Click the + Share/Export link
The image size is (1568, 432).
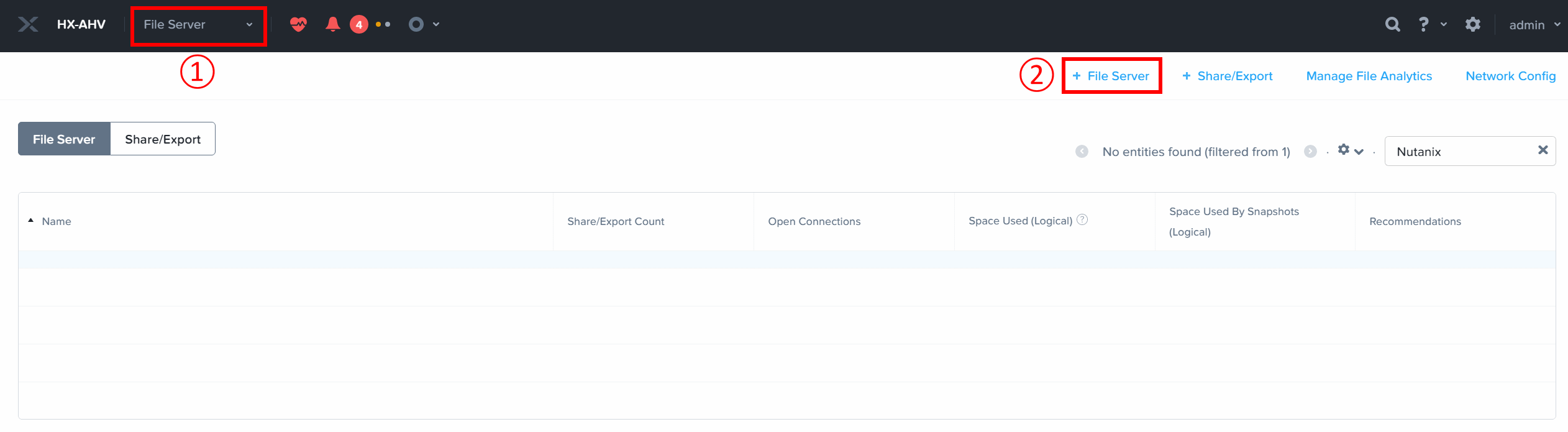1227,76
